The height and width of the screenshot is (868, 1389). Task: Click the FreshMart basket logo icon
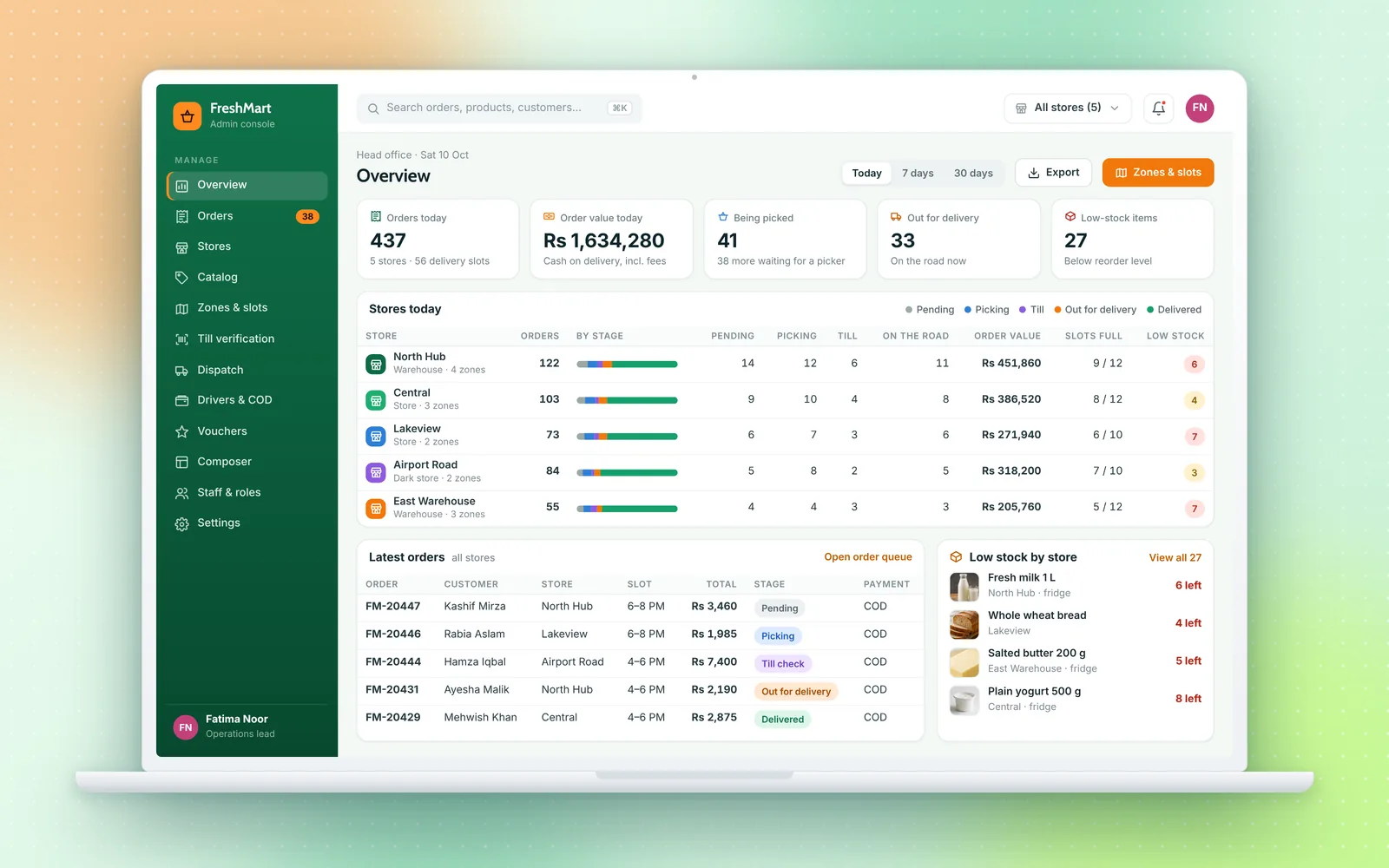(188, 115)
